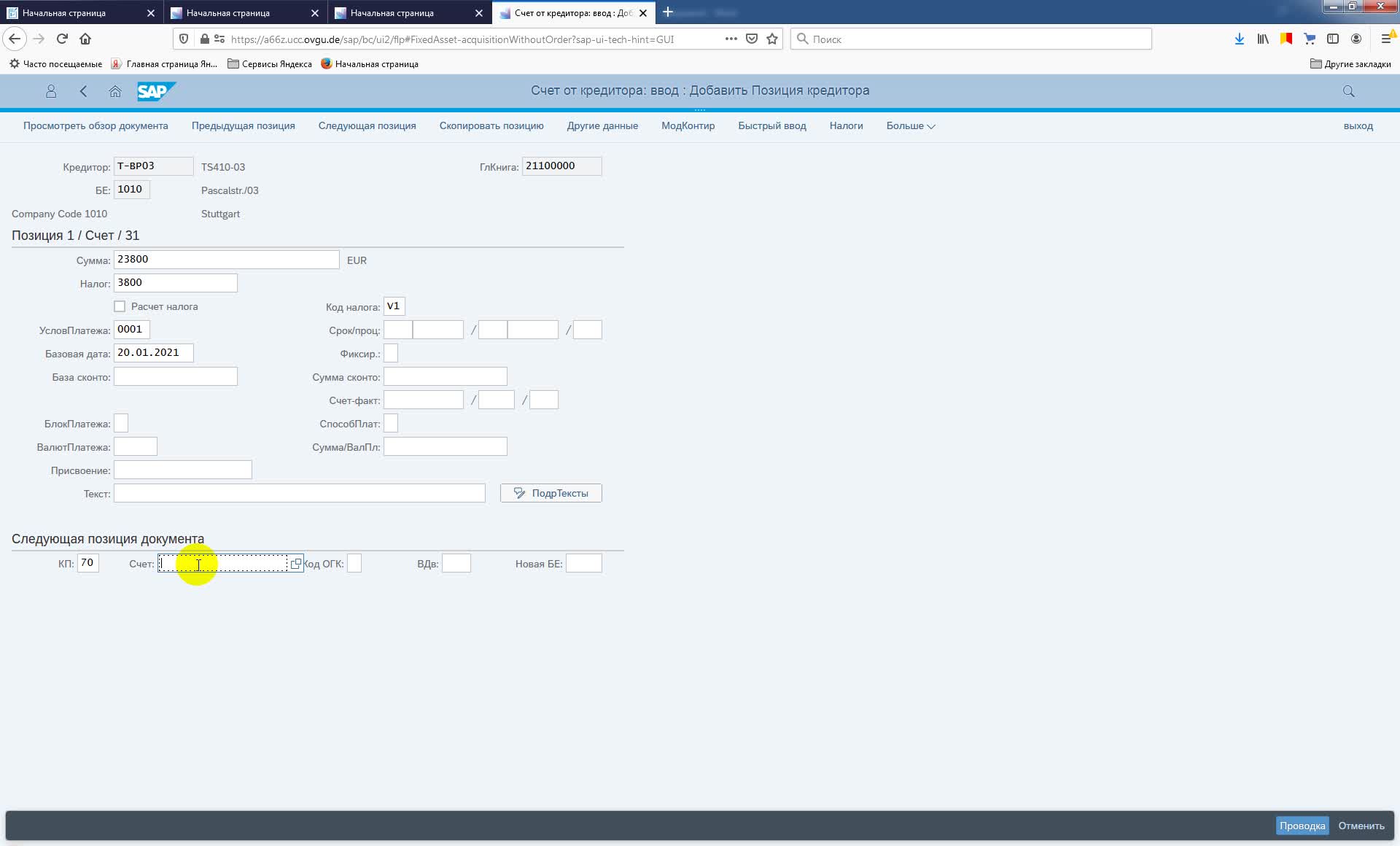Select Скопировать позицию
The height and width of the screenshot is (846, 1400).
point(491,125)
